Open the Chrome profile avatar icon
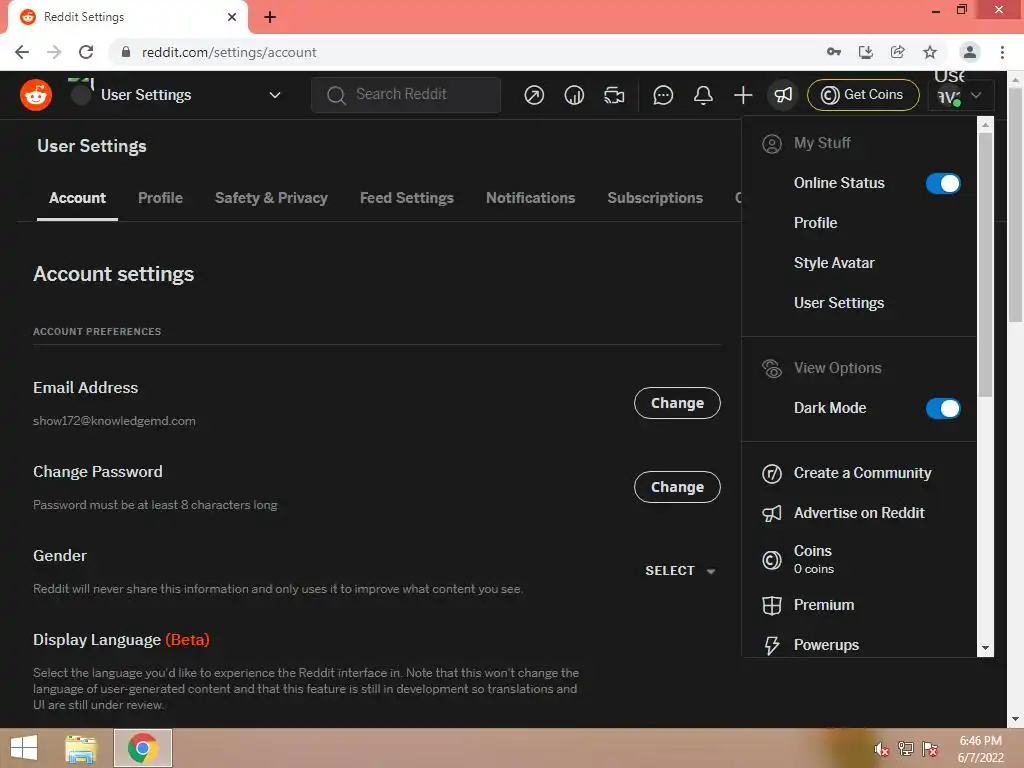The image size is (1024, 768). (x=970, y=52)
